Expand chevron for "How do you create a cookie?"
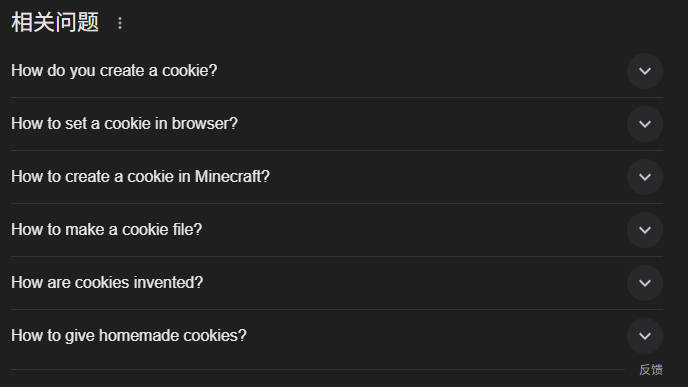The height and width of the screenshot is (387, 688). (645, 71)
